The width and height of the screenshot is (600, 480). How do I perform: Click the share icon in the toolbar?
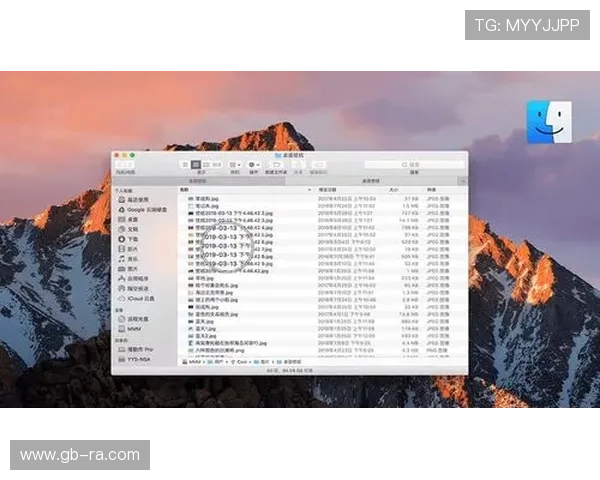294,164
